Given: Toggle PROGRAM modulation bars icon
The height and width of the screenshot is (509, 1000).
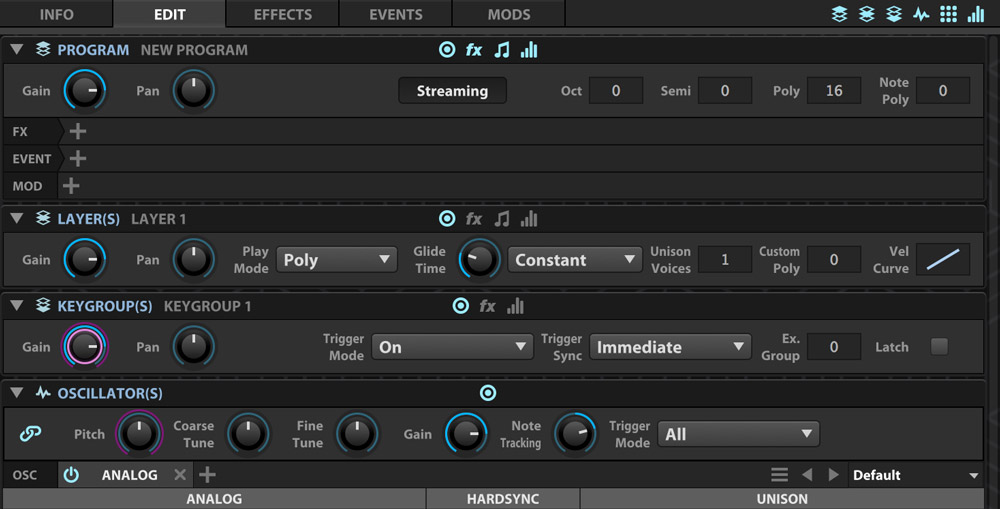Looking at the screenshot, I should [x=529, y=50].
